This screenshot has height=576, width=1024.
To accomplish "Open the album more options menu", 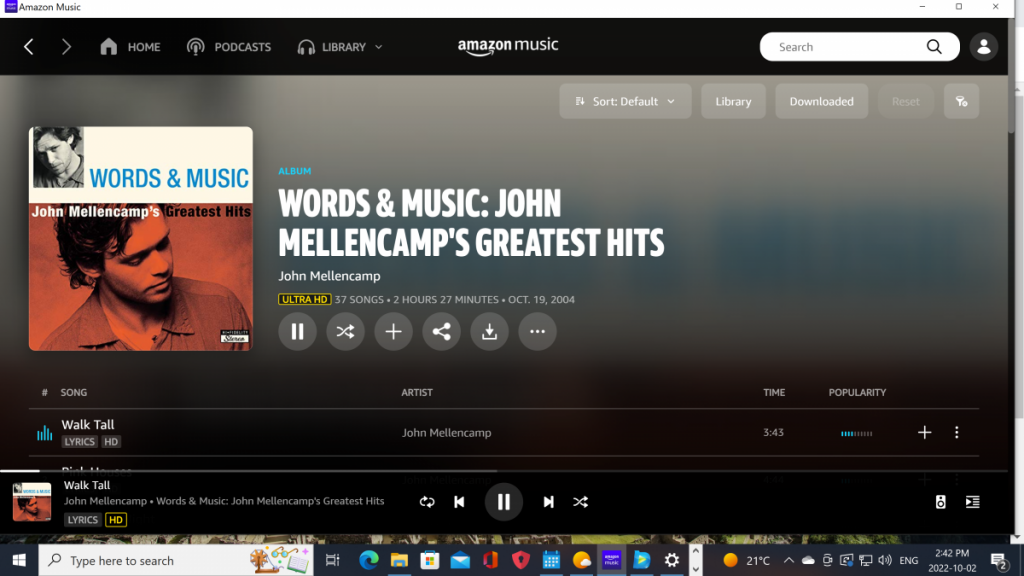I will pyautogui.click(x=537, y=332).
